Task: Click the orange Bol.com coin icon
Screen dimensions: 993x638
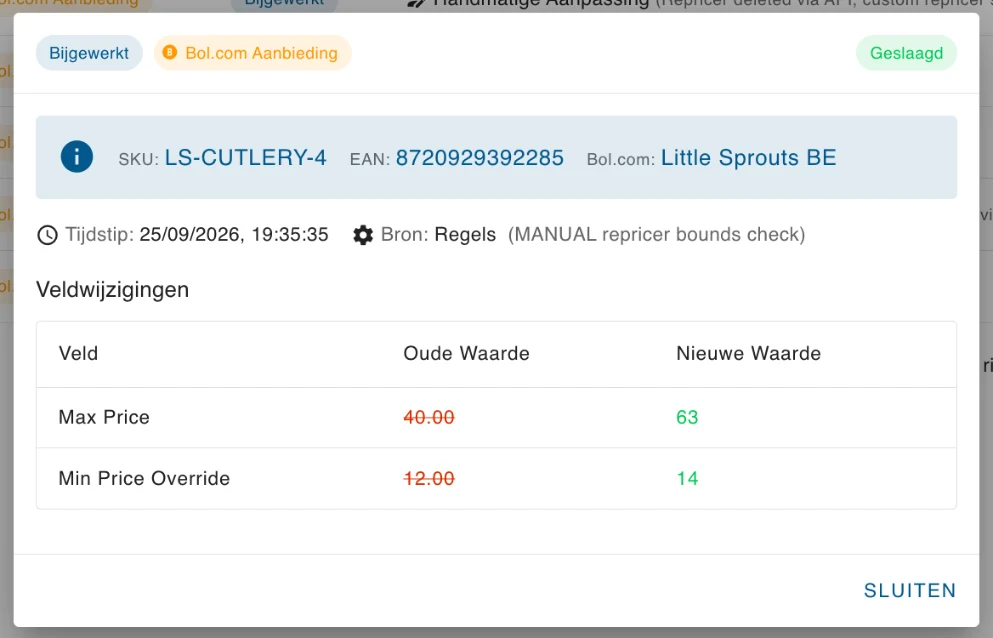Action: pos(170,53)
